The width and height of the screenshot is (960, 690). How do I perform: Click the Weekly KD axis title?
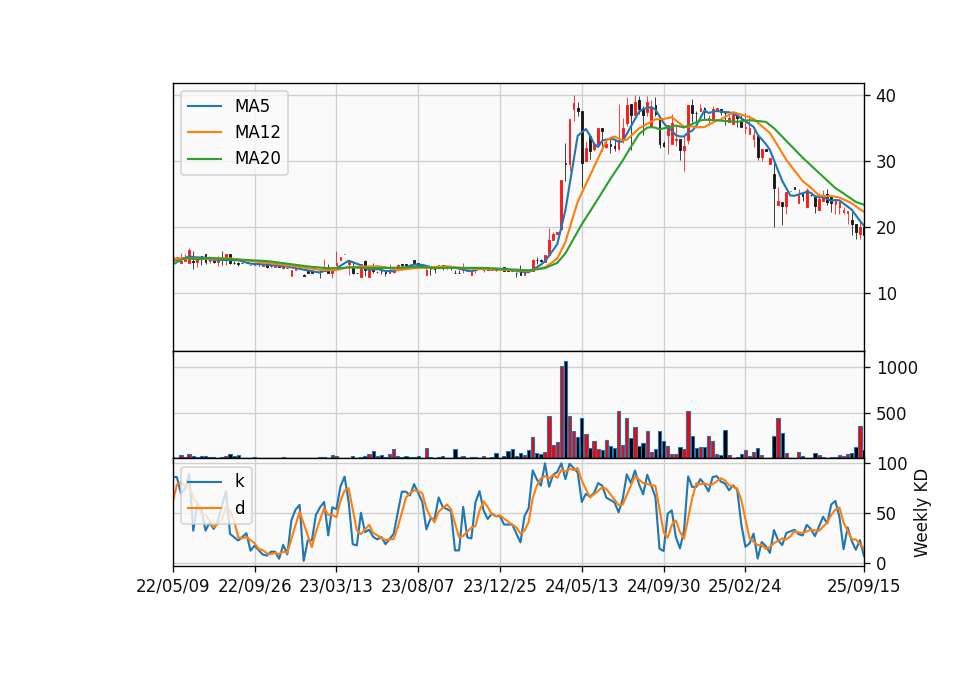(x=921, y=513)
